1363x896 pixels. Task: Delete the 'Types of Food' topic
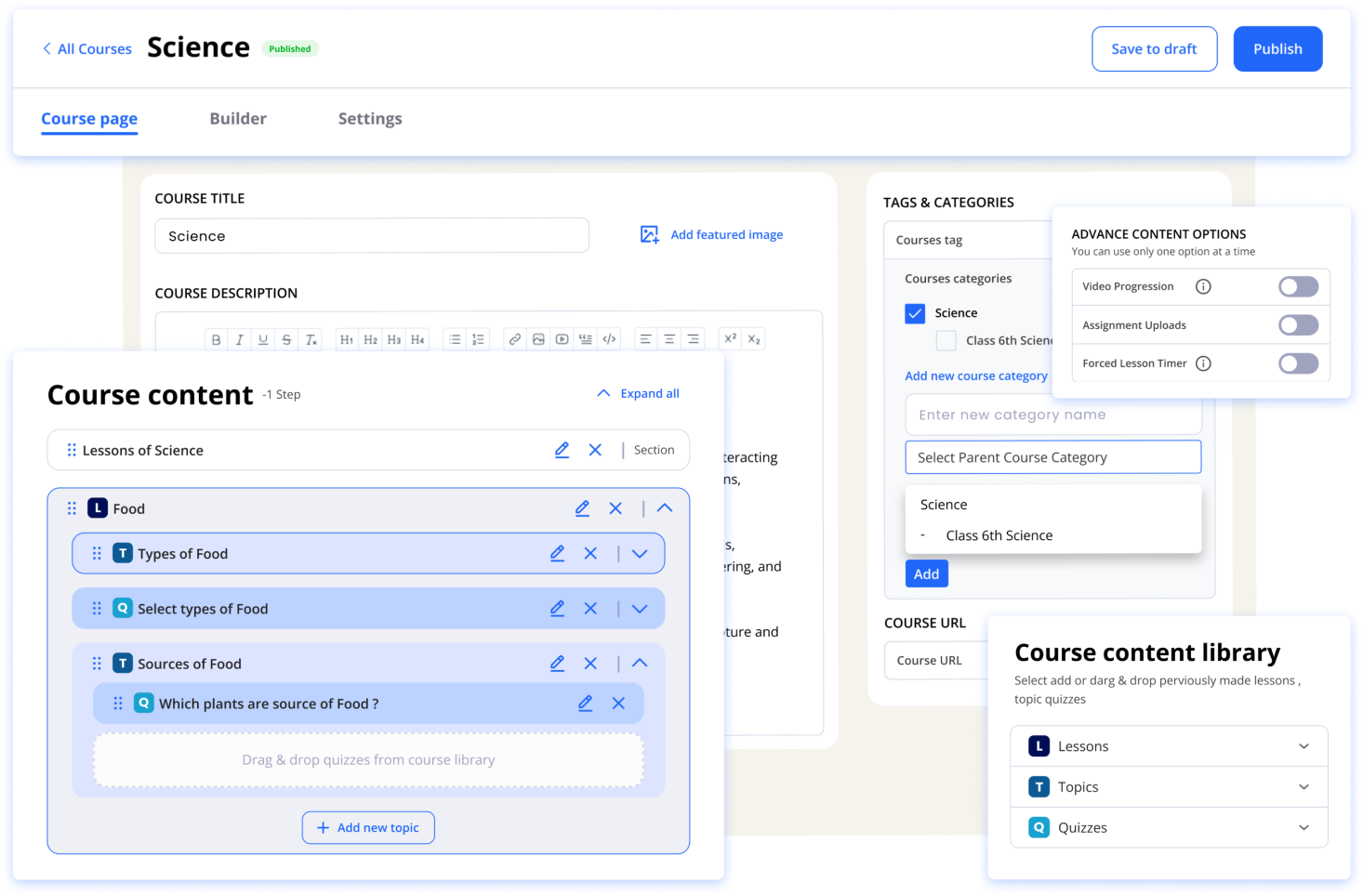(590, 552)
